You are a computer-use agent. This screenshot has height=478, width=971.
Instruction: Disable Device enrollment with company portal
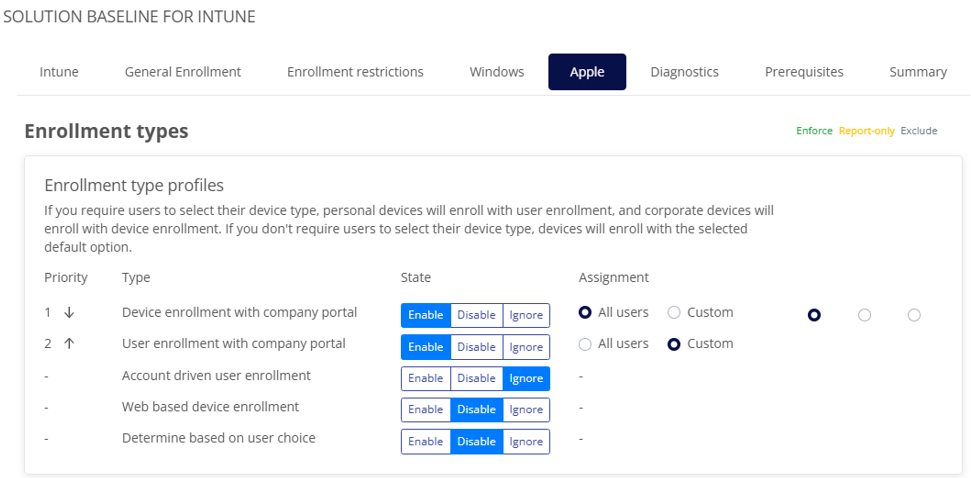click(476, 315)
